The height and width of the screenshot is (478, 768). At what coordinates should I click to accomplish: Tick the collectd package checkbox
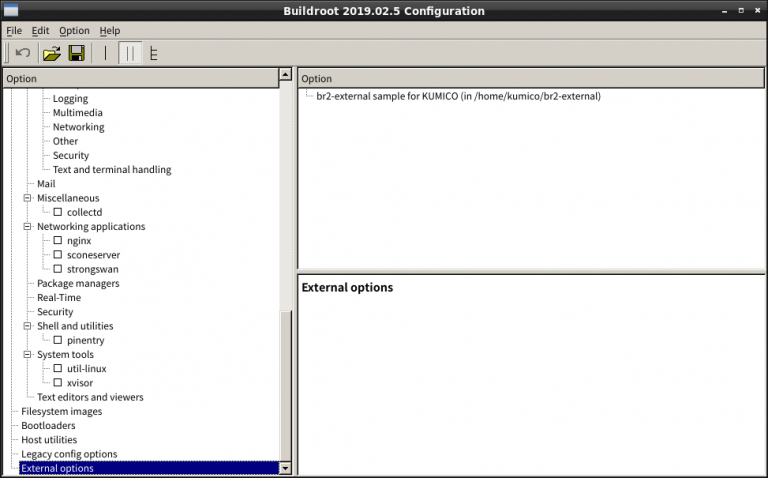tap(58, 212)
